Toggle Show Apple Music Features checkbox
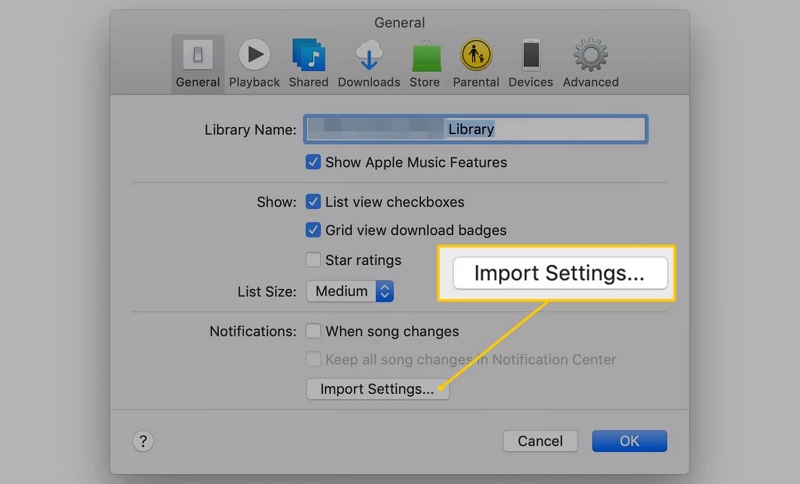 tap(313, 162)
